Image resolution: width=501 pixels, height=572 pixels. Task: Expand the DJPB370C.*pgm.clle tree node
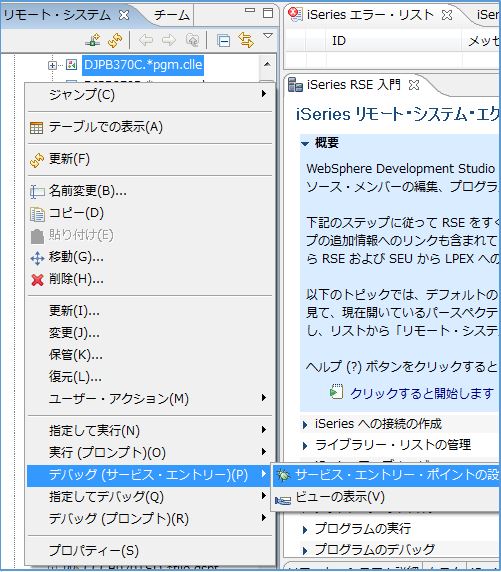point(52,65)
